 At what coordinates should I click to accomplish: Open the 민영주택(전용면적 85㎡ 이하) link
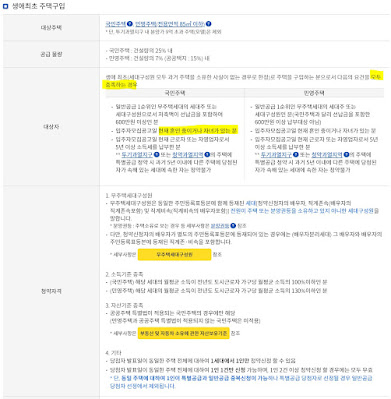[170, 24]
